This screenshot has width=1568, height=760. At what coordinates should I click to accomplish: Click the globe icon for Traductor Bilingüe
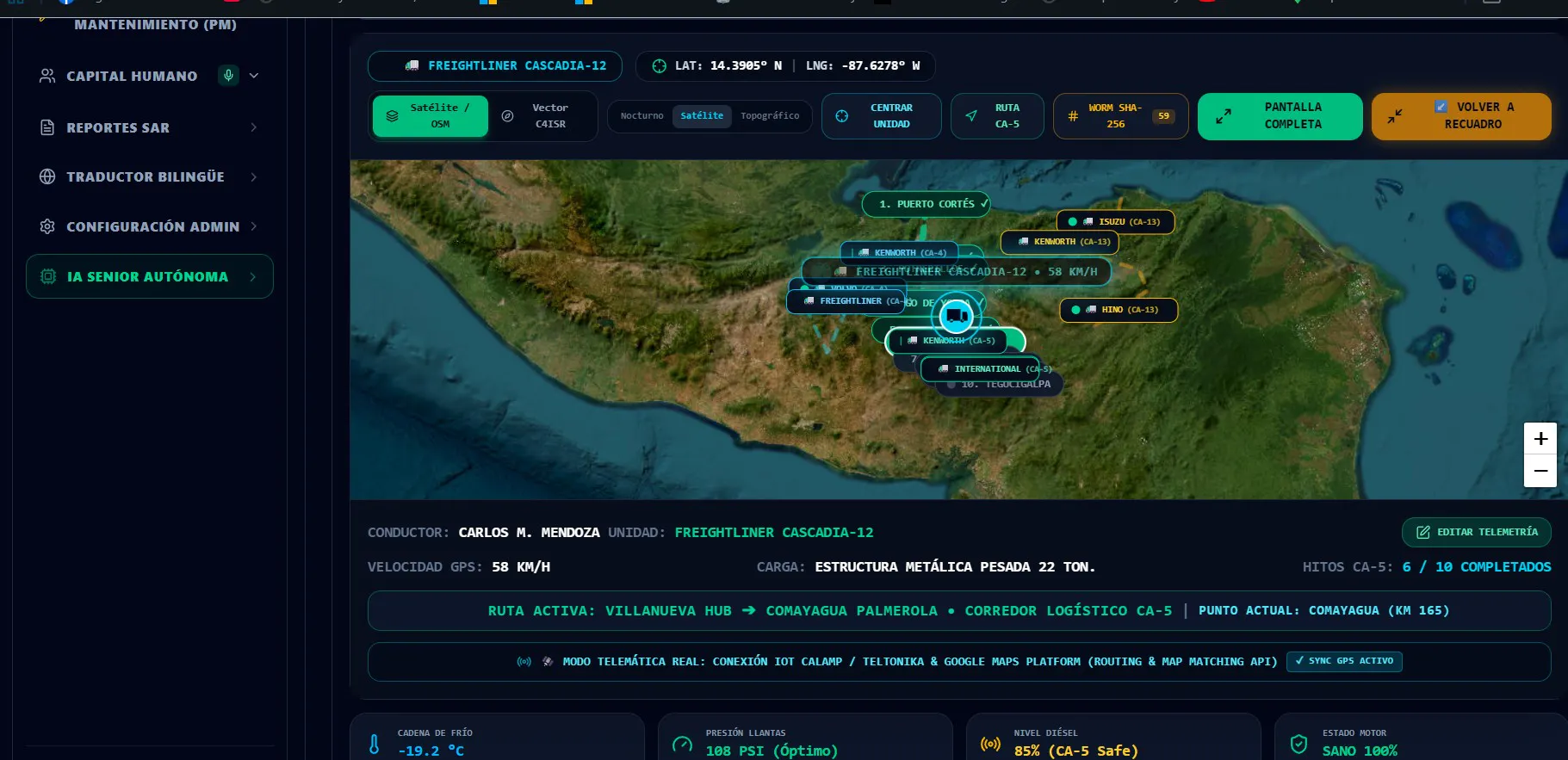click(x=47, y=176)
